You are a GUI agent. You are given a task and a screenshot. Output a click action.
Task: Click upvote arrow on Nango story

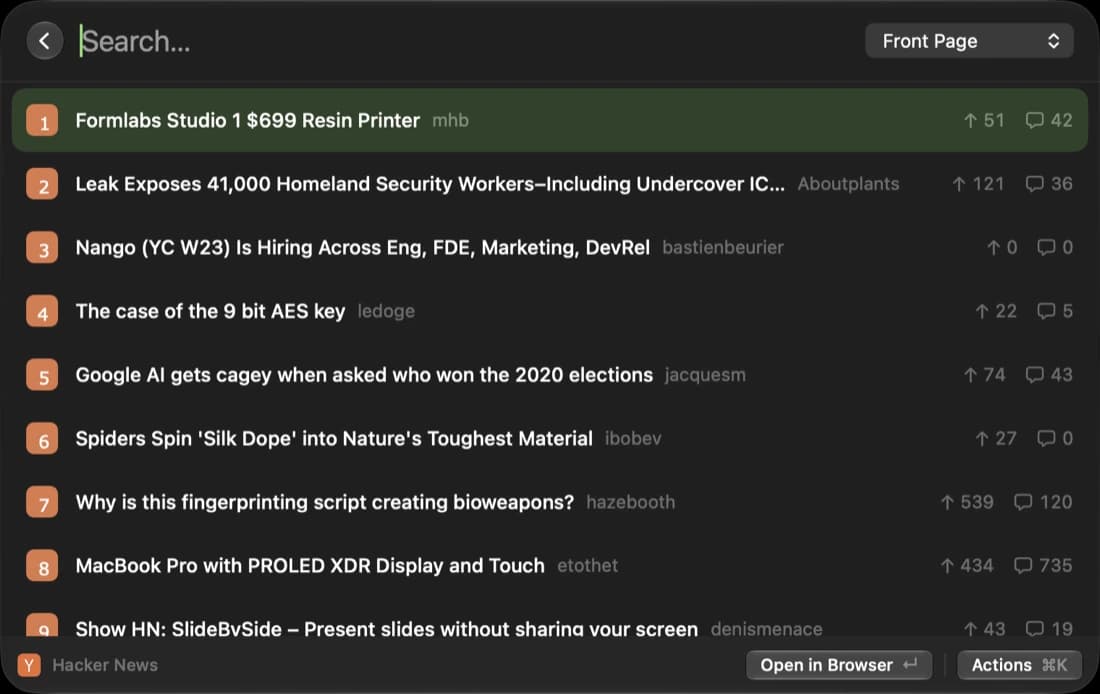[x=993, y=248]
